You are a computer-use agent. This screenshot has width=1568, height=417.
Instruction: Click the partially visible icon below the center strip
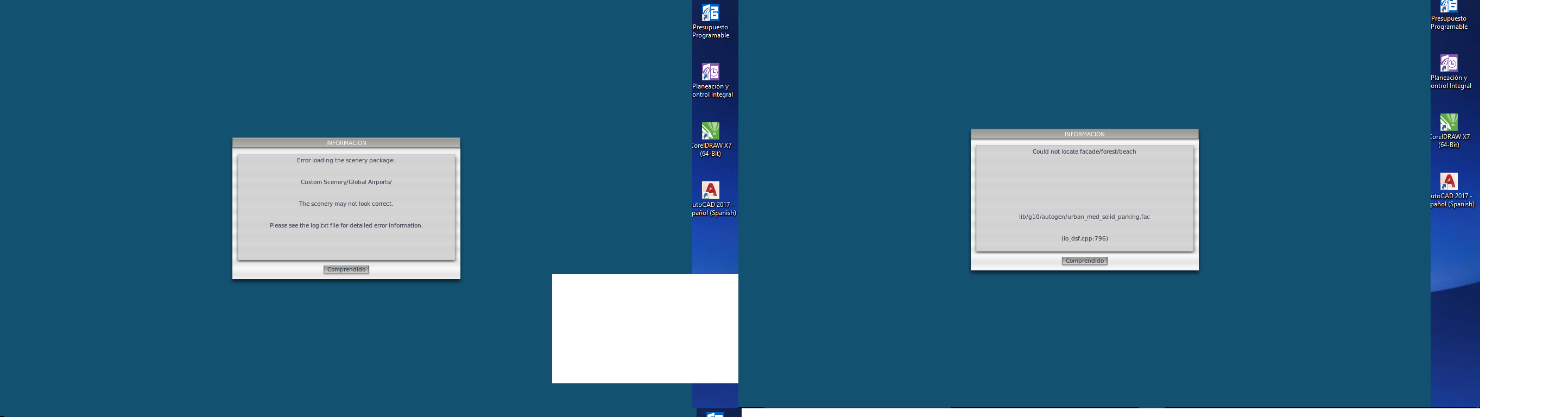tap(715, 414)
